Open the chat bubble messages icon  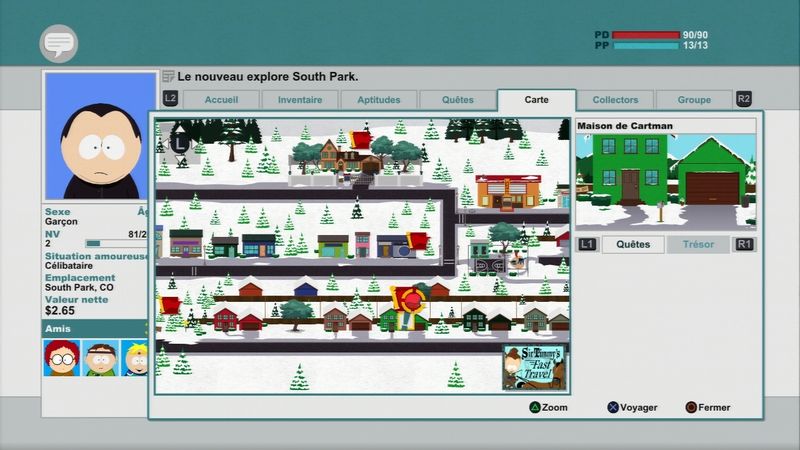59,43
